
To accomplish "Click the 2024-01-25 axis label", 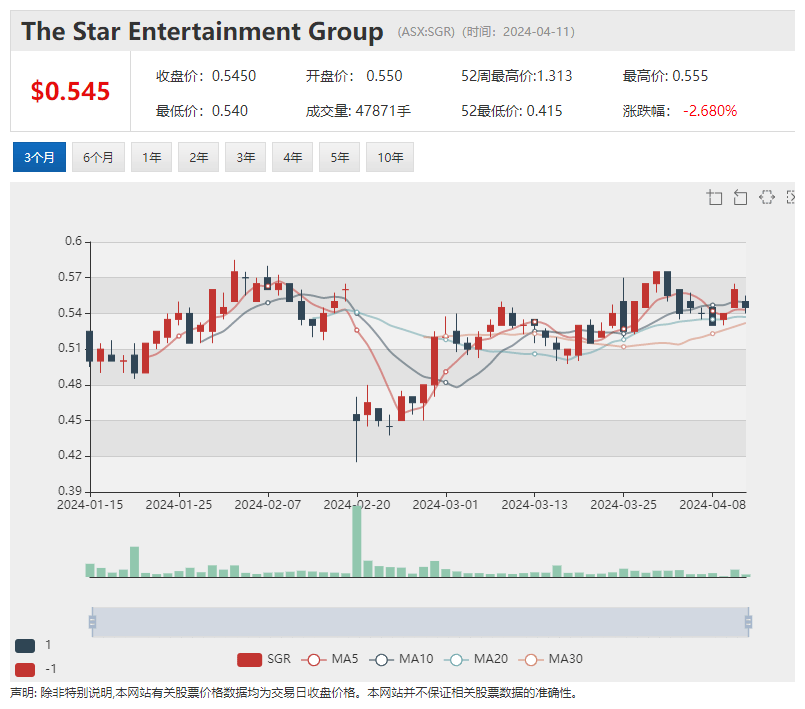I will pos(179,505).
